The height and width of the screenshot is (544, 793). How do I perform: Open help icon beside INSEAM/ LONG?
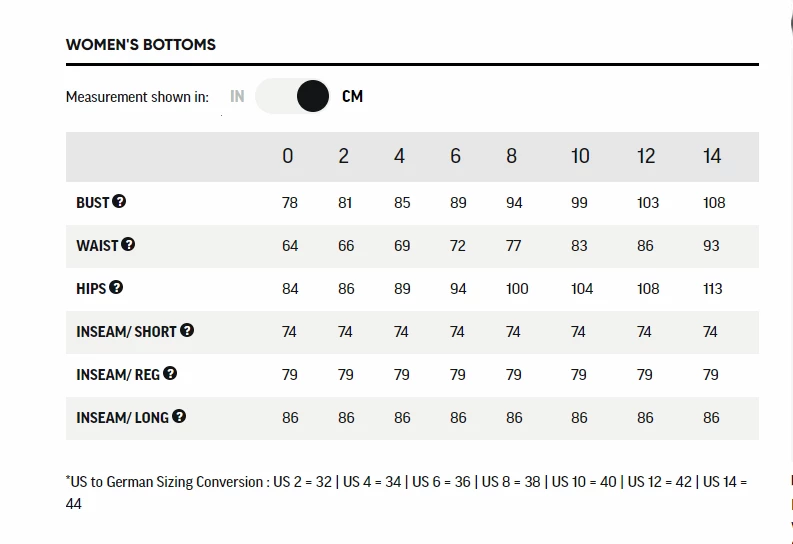tap(179, 416)
